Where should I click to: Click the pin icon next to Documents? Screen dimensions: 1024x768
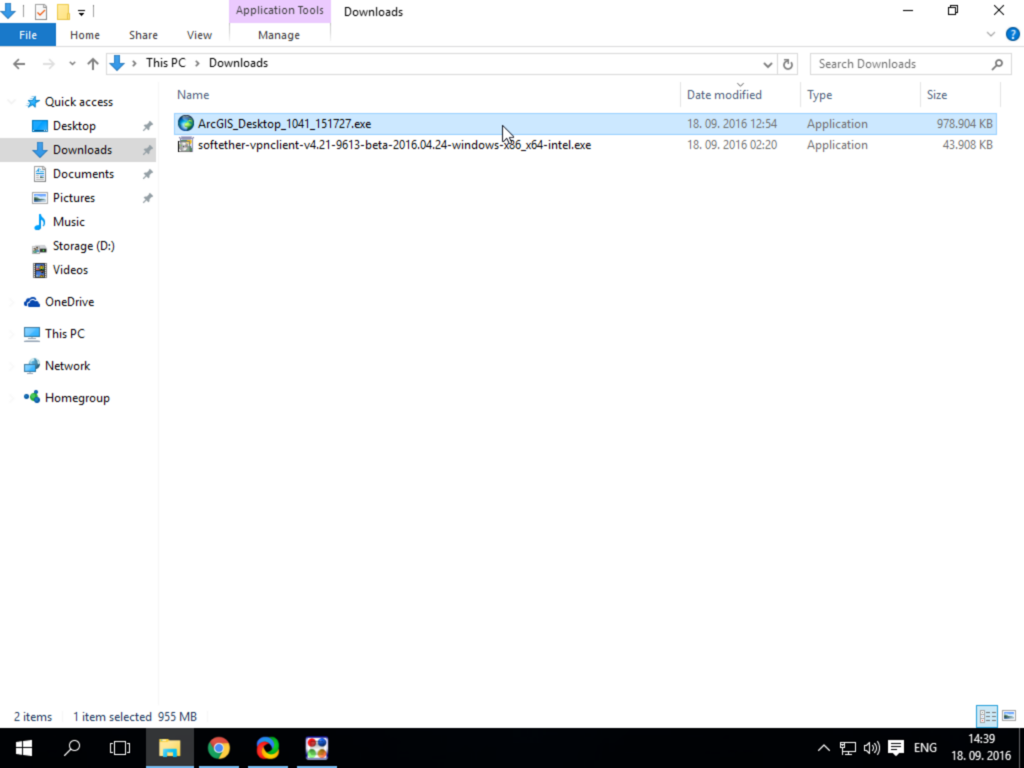148,174
